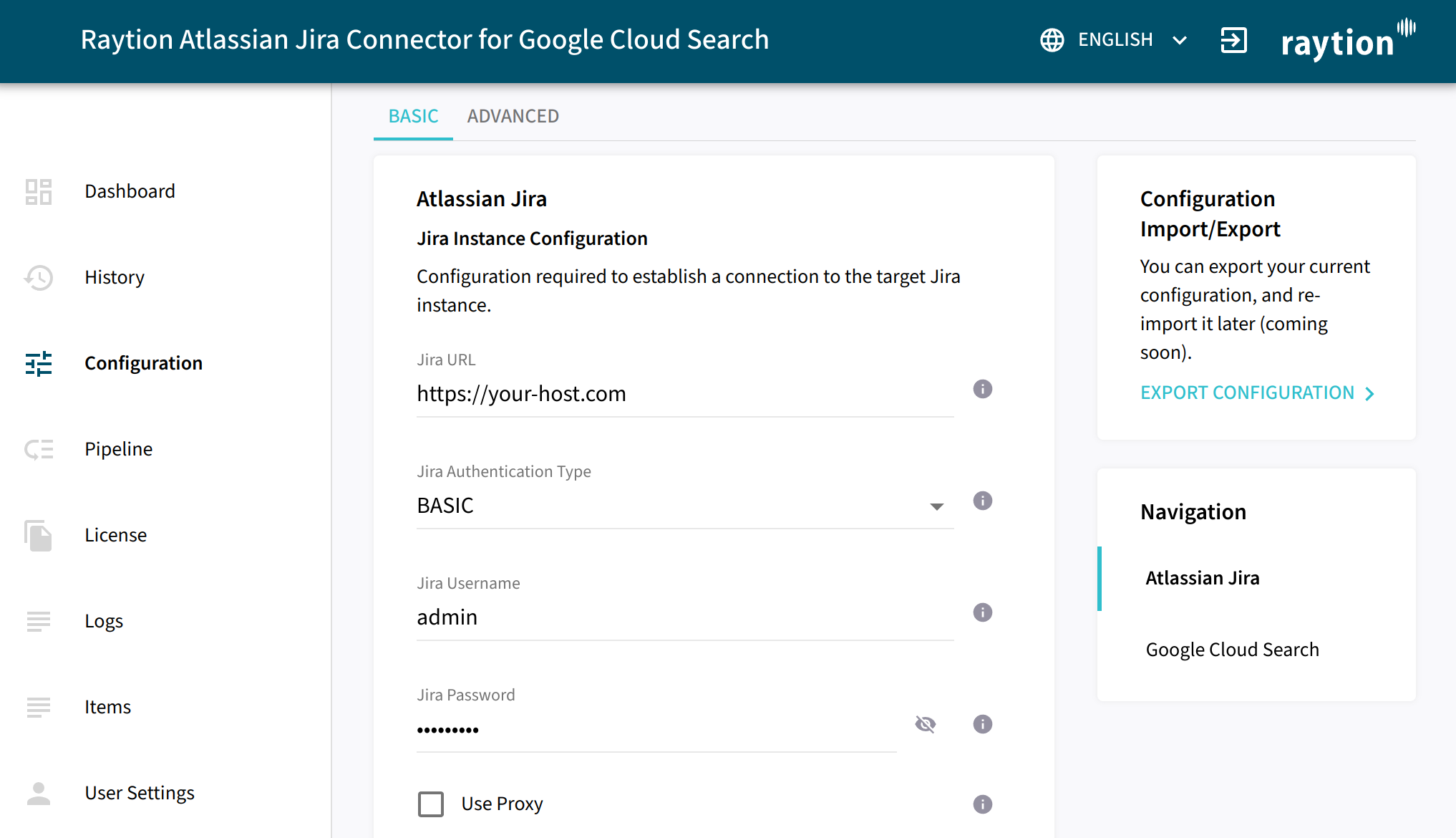This screenshot has width=1456, height=838.
Task: Click the User Settings person icon
Action: pos(39,793)
